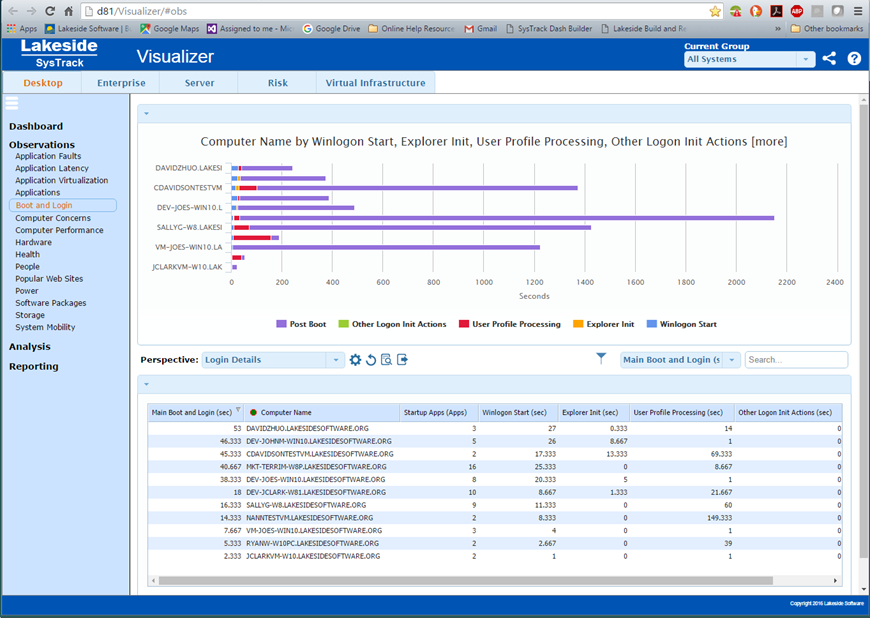This screenshot has height=618, width=870.
Task: Click the Adblock Plus extension icon
Action: point(797,11)
